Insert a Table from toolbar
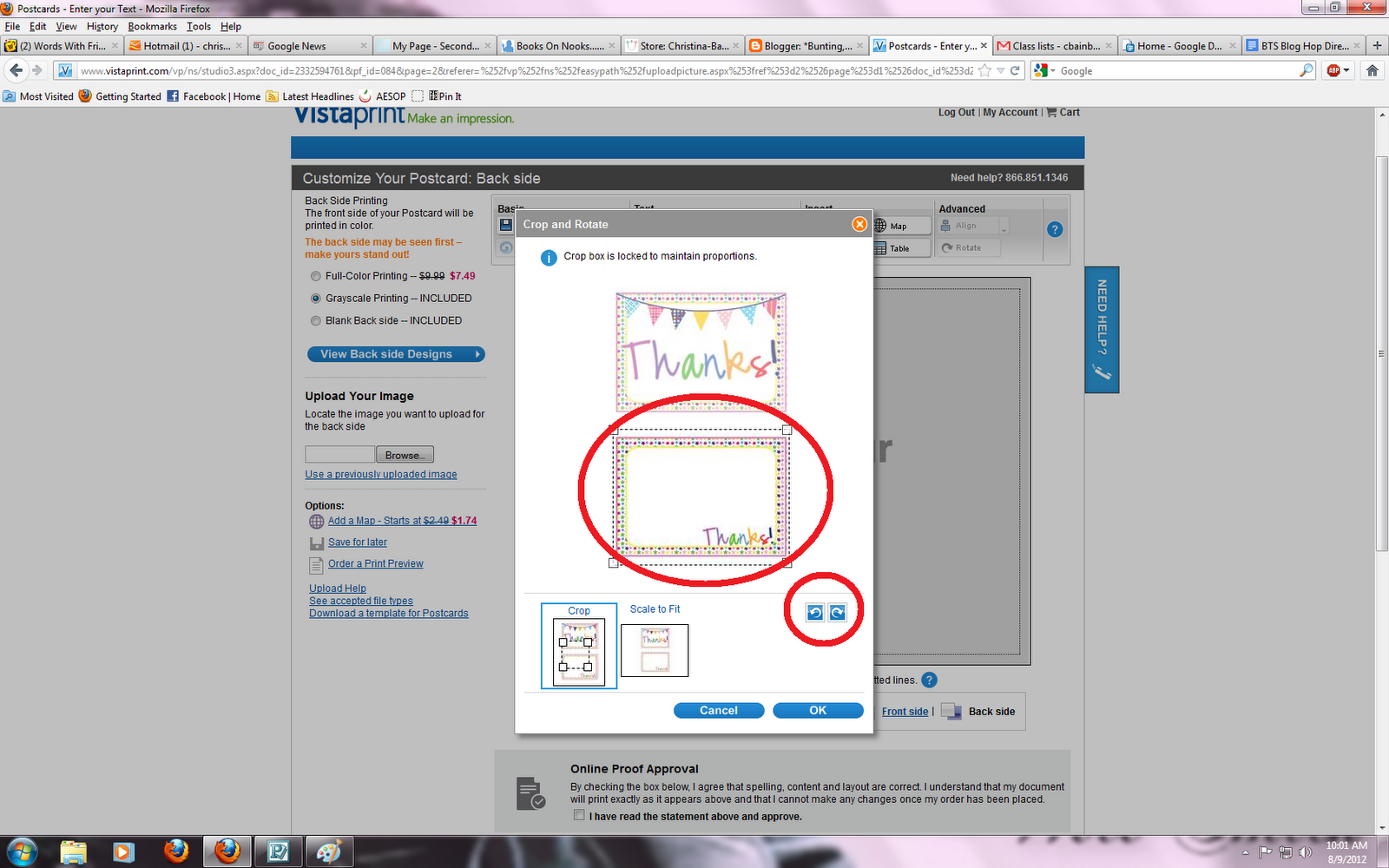This screenshot has height=868, width=1389. tap(900, 248)
